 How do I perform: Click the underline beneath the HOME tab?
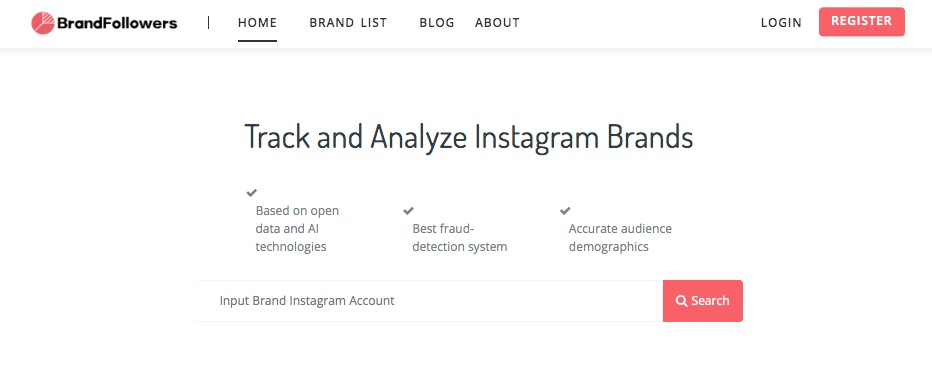click(257, 41)
